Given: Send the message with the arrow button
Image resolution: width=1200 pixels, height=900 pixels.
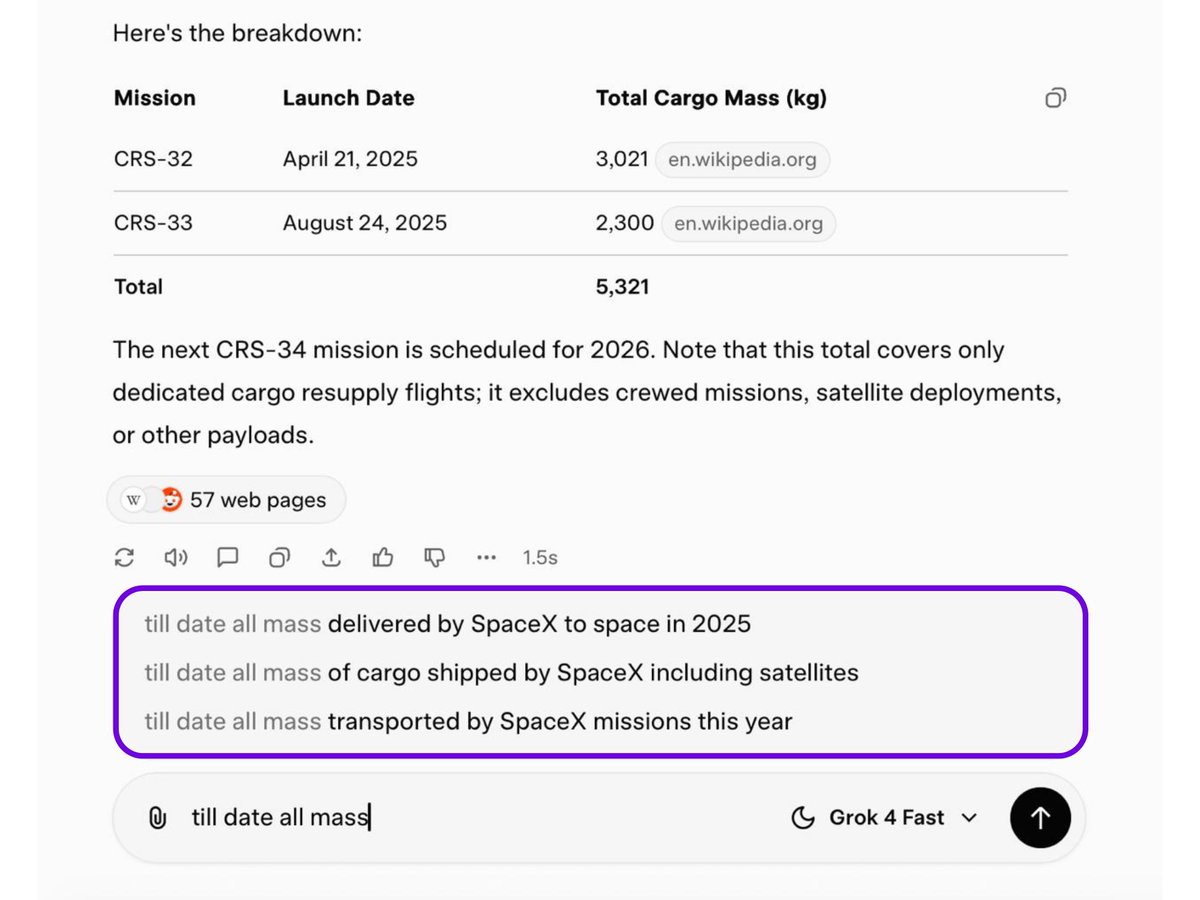Looking at the screenshot, I should point(1040,818).
